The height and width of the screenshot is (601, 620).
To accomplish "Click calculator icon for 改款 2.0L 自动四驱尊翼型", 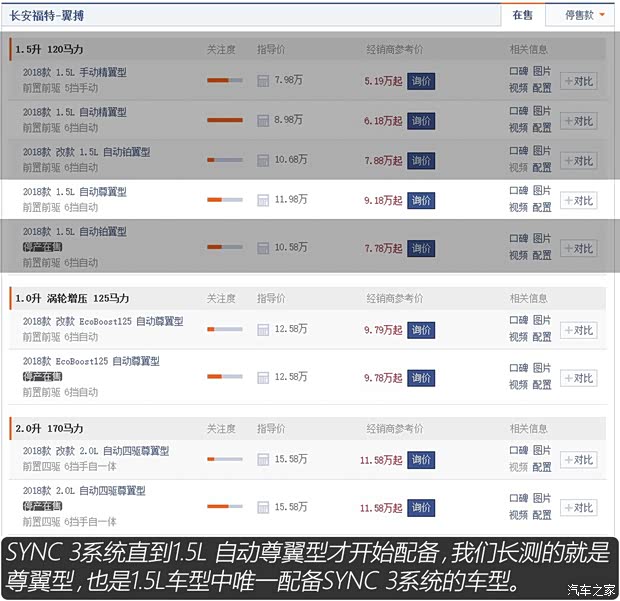I will [x=263, y=460].
